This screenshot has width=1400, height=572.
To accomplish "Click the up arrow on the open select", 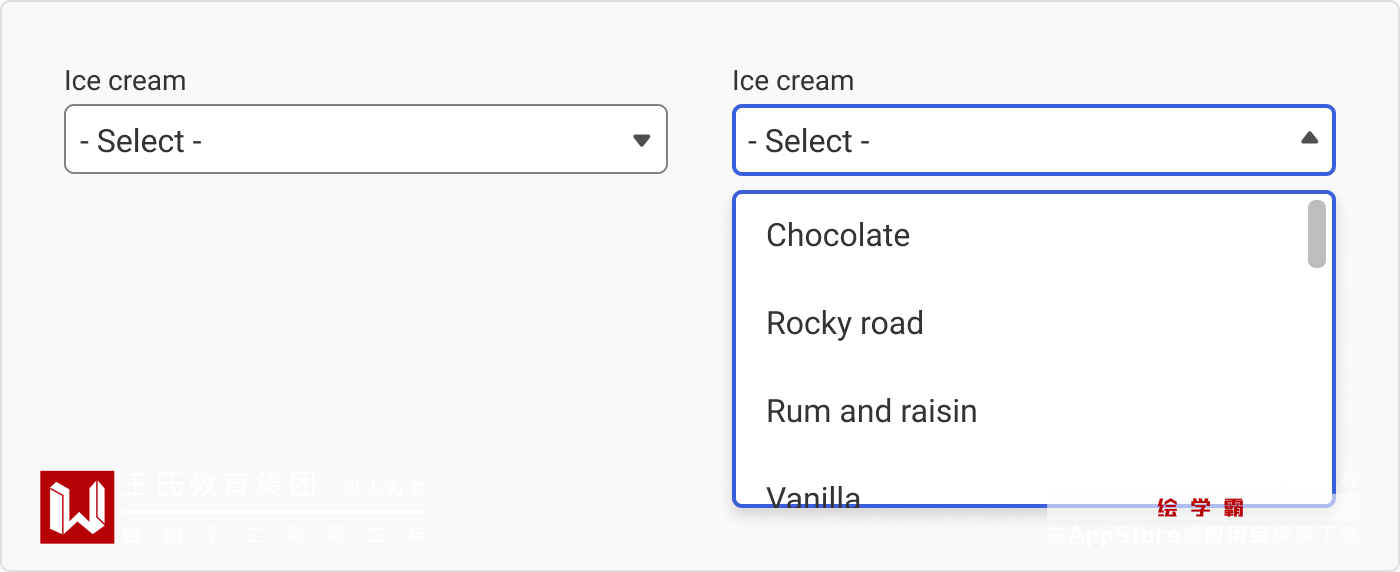I will tap(1309, 139).
